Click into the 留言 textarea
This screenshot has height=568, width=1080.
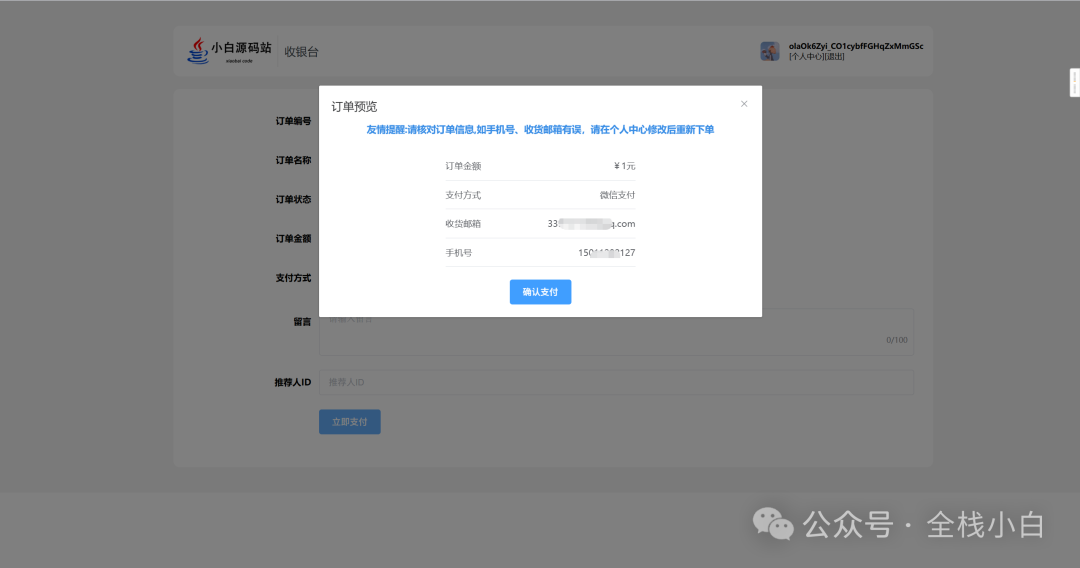tap(616, 333)
